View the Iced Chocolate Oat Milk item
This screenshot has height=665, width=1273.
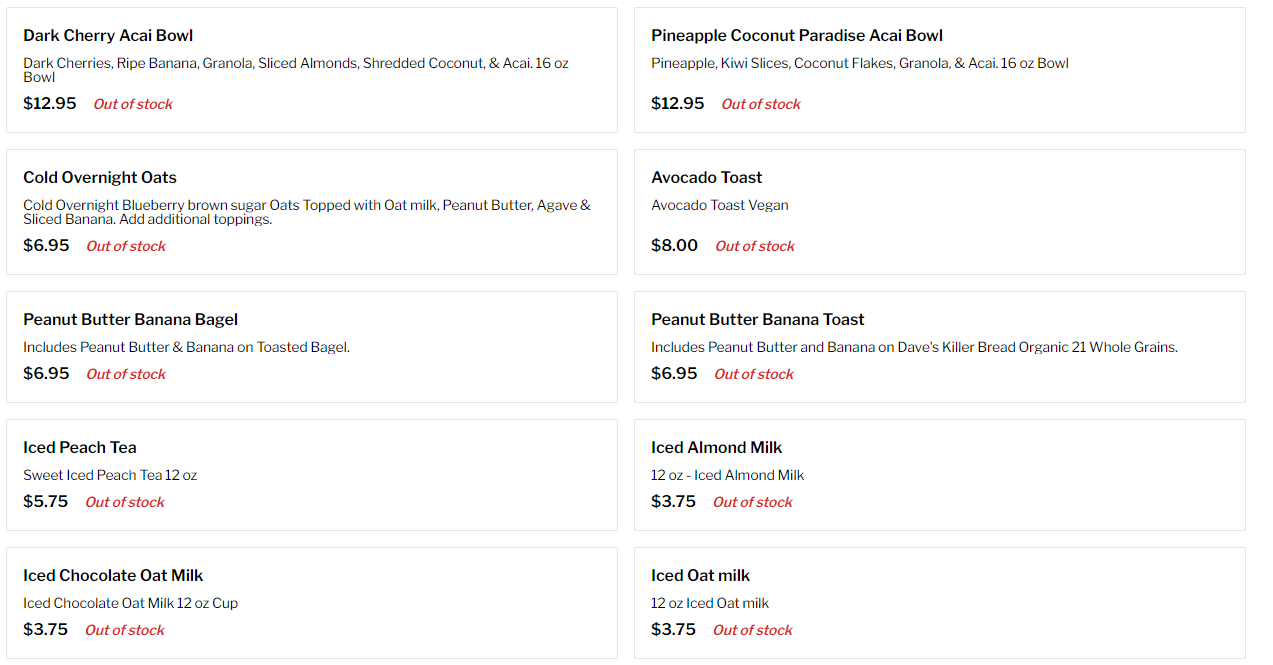(113, 576)
